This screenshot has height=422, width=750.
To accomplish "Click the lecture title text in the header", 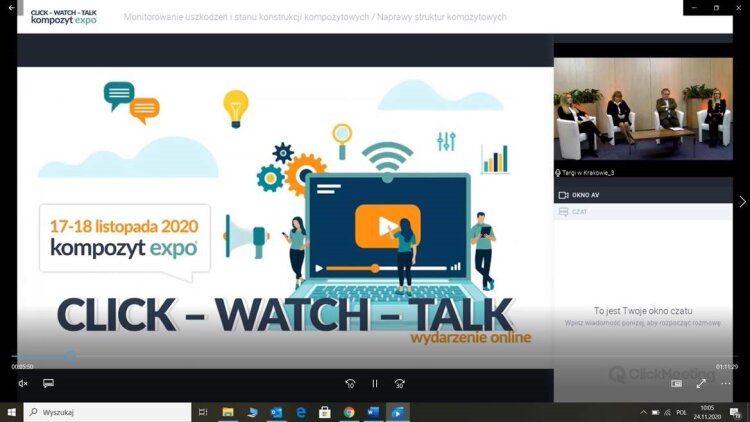I will (315, 17).
